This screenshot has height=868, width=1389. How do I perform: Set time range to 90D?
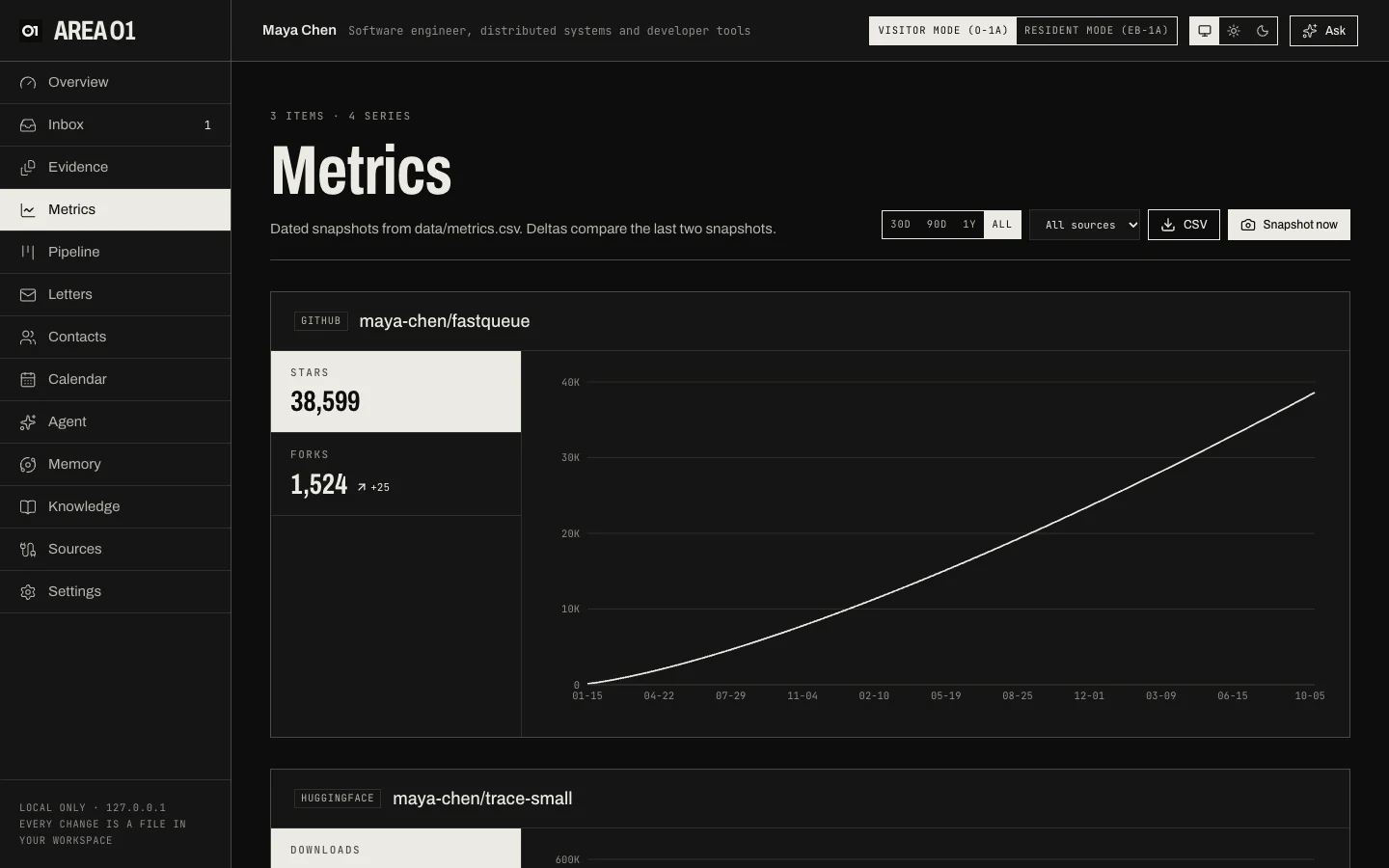(x=937, y=225)
